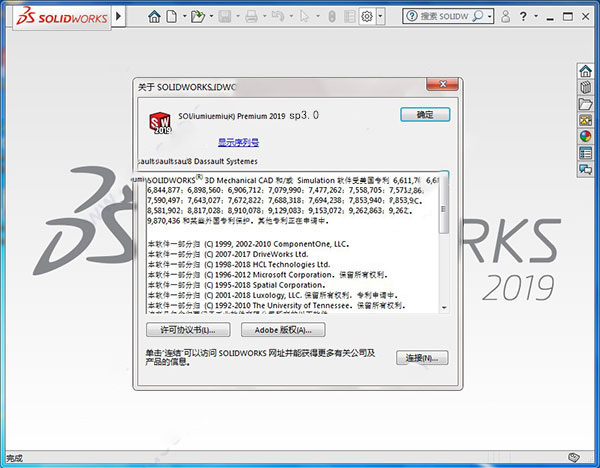Click the SOLIDWORKS logo in title bar
This screenshot has width=600, height=468.
62,17
